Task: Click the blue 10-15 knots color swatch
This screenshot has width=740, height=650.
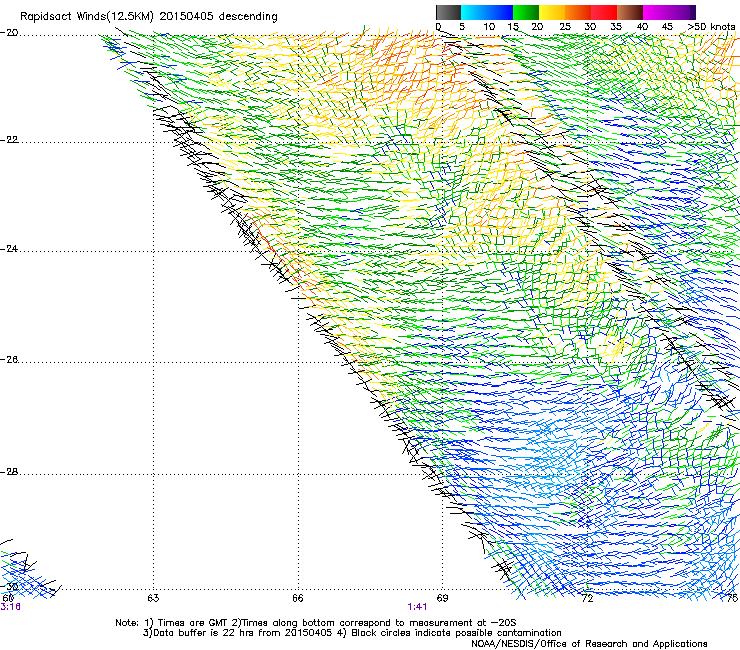Action: tap(500, 12)
